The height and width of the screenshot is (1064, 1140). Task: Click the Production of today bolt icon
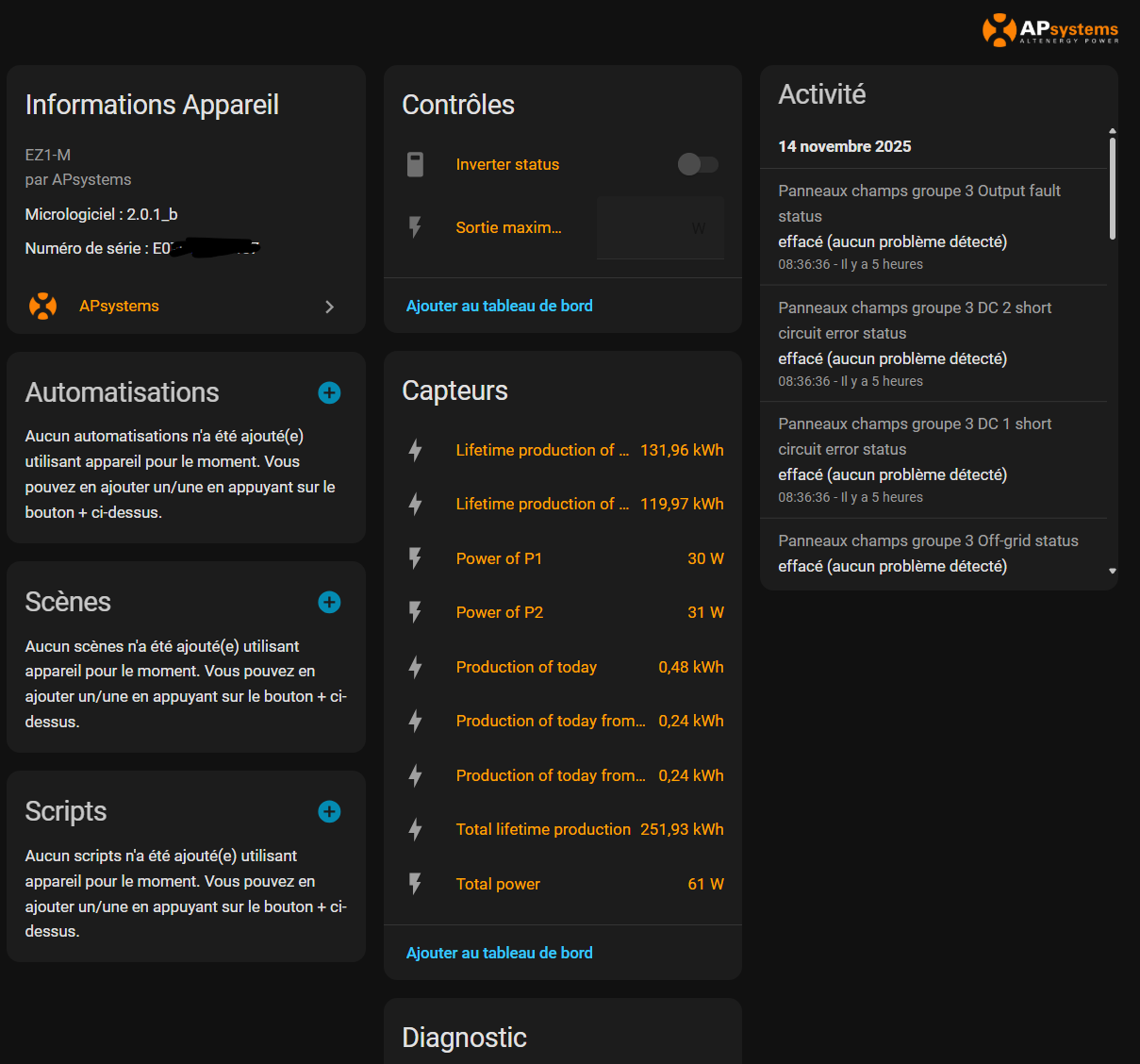tap(415, 667)
